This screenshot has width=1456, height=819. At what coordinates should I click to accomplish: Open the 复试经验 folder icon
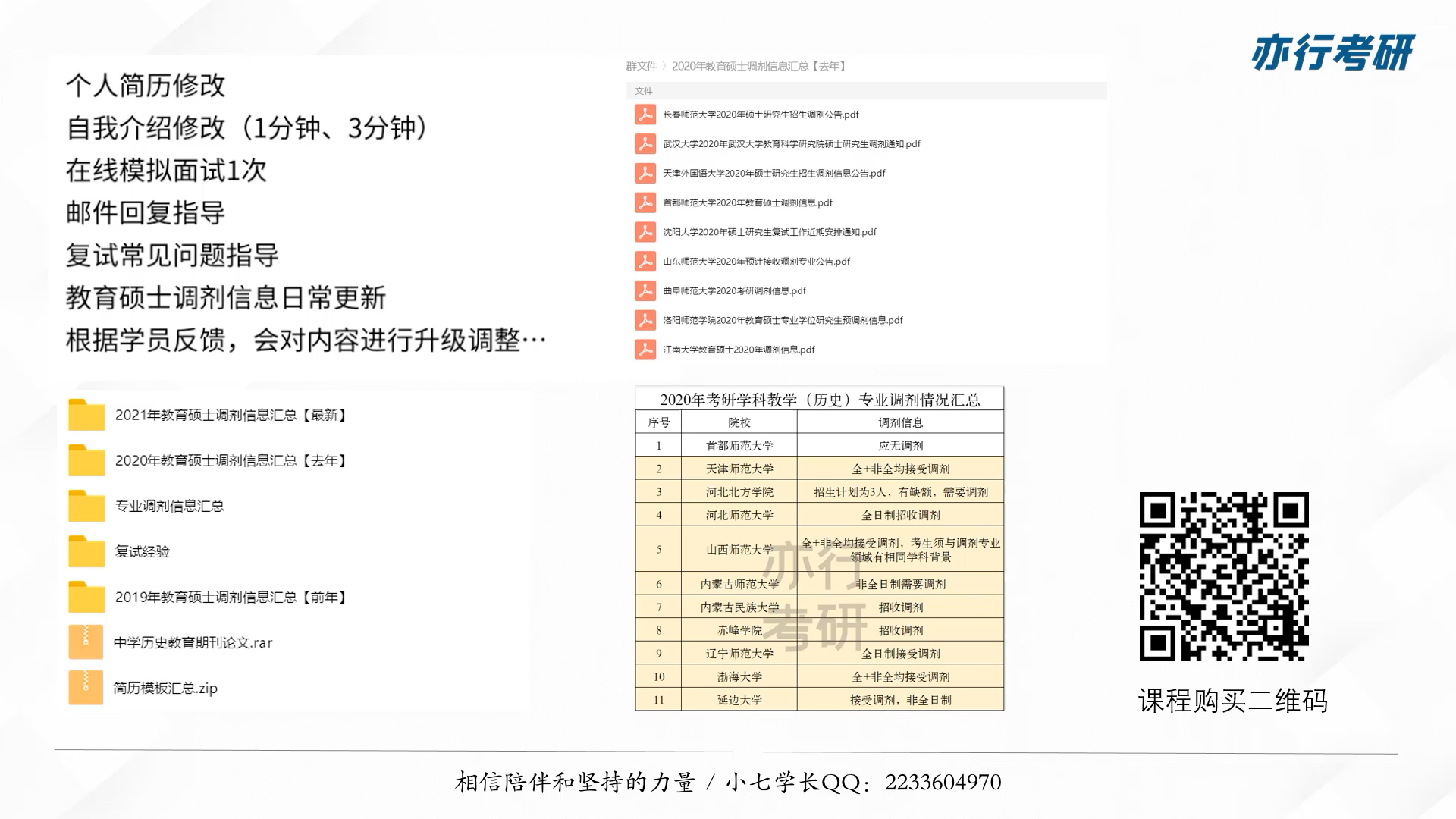tap(86, 552)
